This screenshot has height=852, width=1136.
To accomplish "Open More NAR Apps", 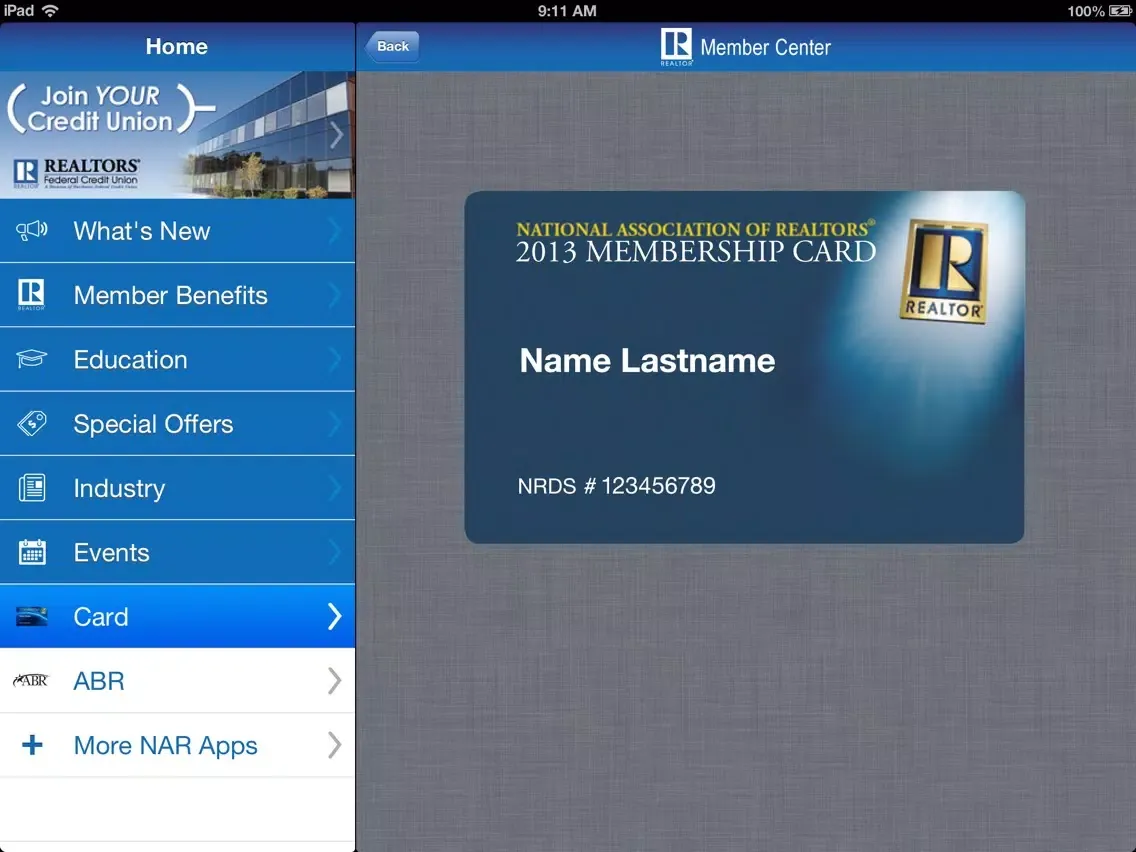I will click(x=178, y=746).
